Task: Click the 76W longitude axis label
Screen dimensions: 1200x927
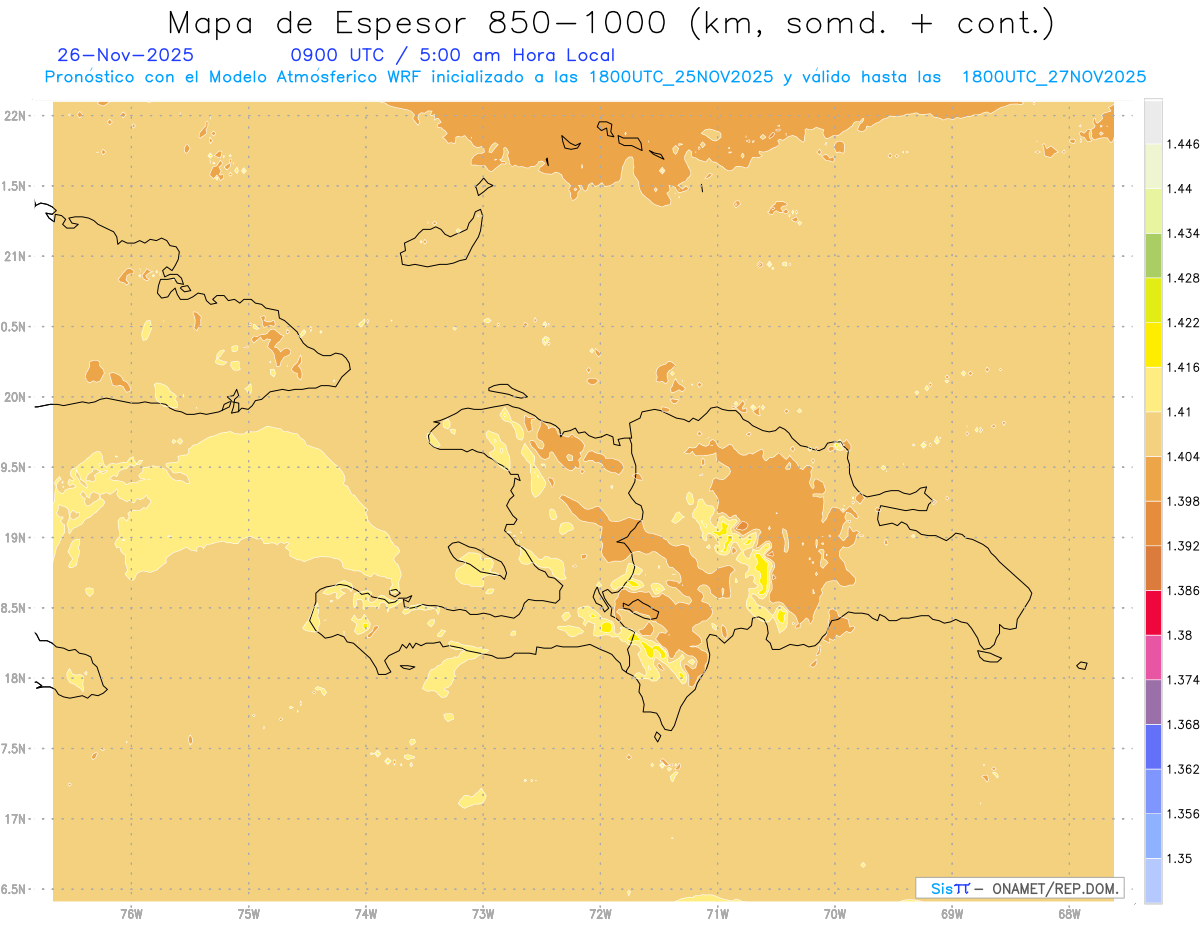Action: tap(131, 914)
